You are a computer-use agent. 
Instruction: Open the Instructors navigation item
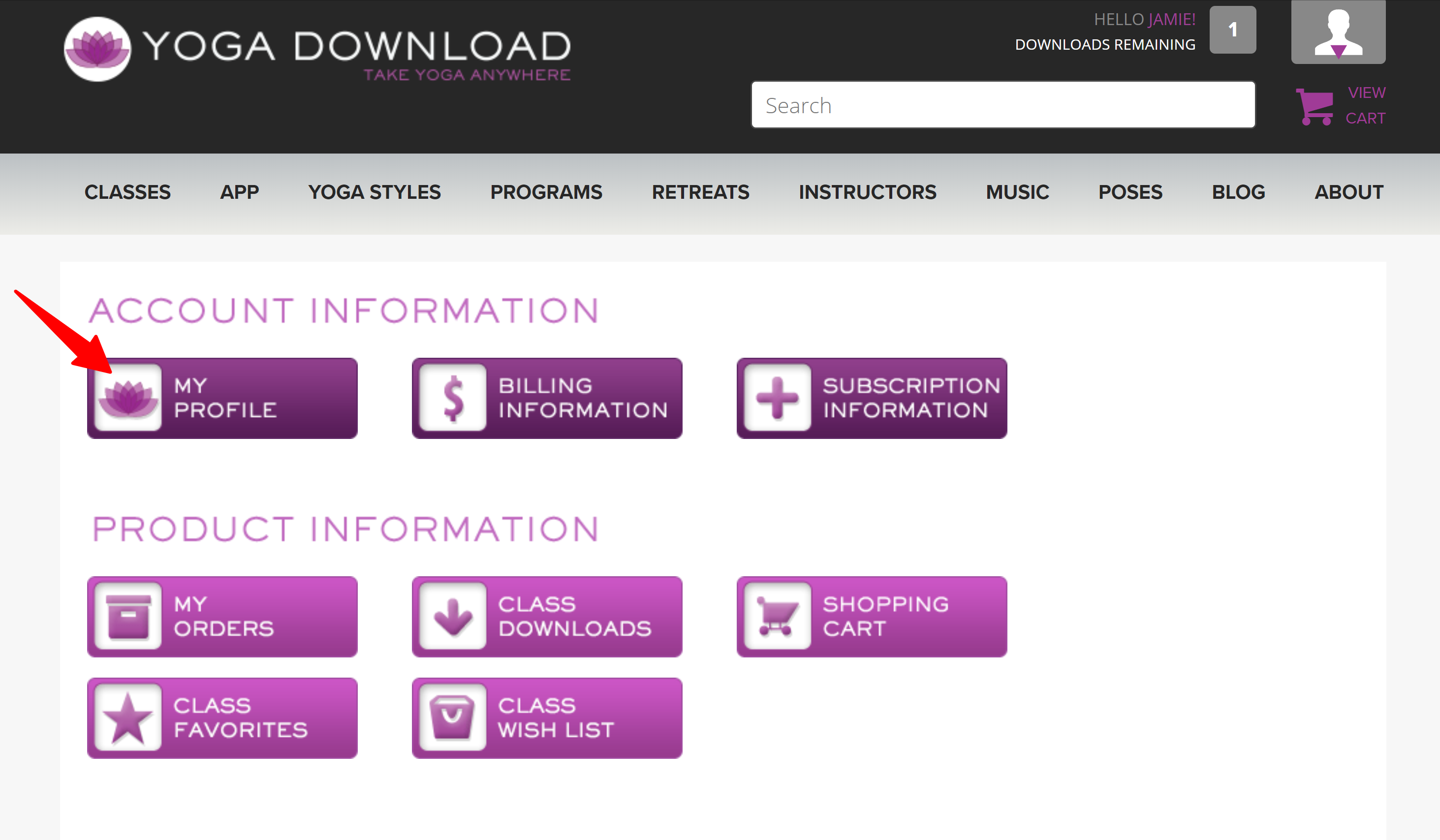[x=868, y=192]
